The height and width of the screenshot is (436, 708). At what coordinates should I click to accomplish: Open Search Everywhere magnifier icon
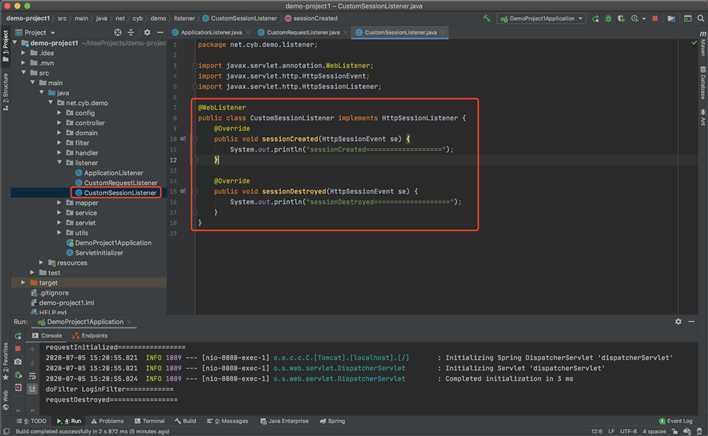pos(700,19)
